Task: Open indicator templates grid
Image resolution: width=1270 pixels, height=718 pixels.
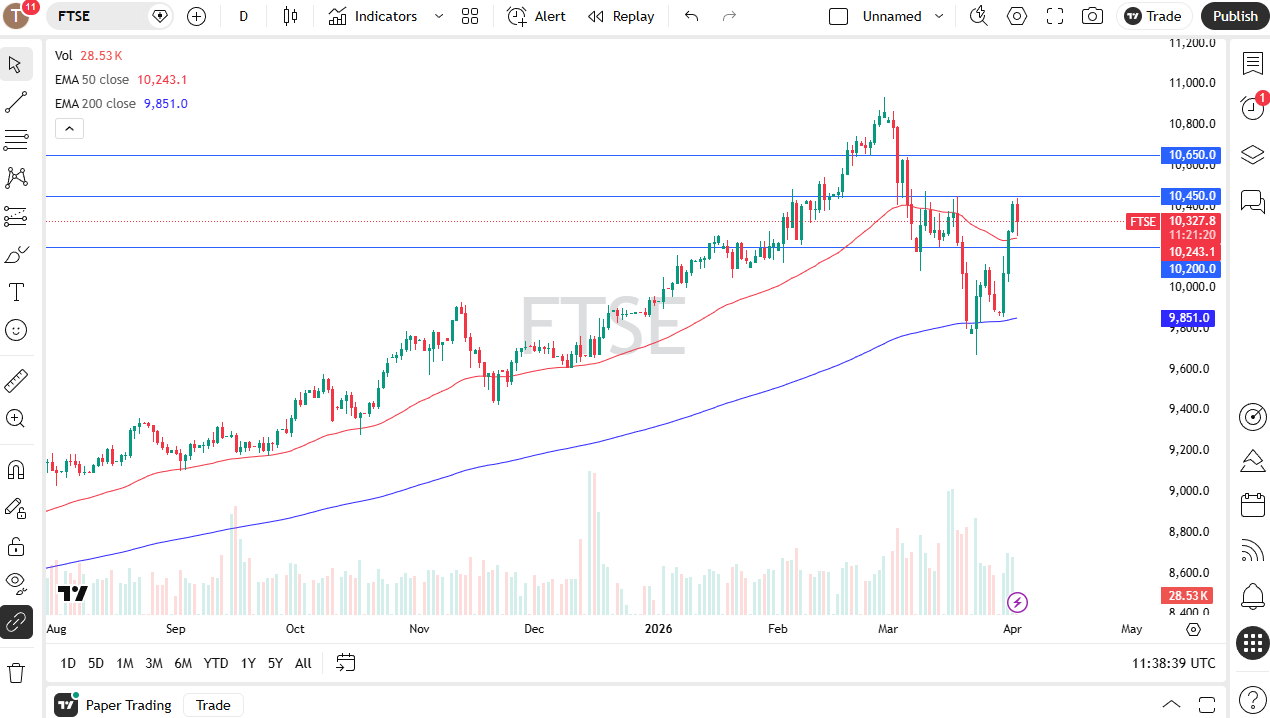Action: tap(470, 16)
